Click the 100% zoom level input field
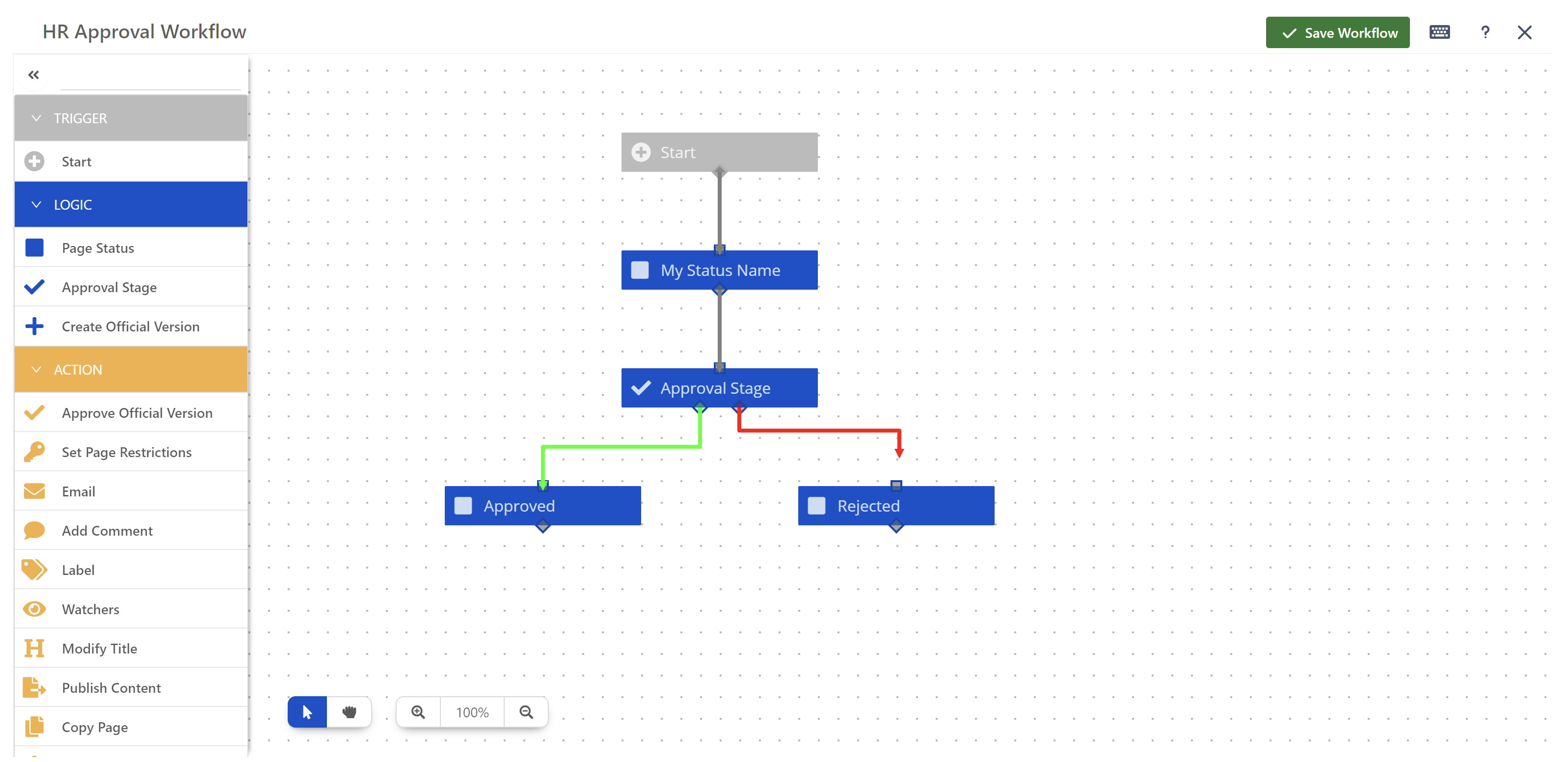This screenshot has height=762, width=1568. pos(472,712)
